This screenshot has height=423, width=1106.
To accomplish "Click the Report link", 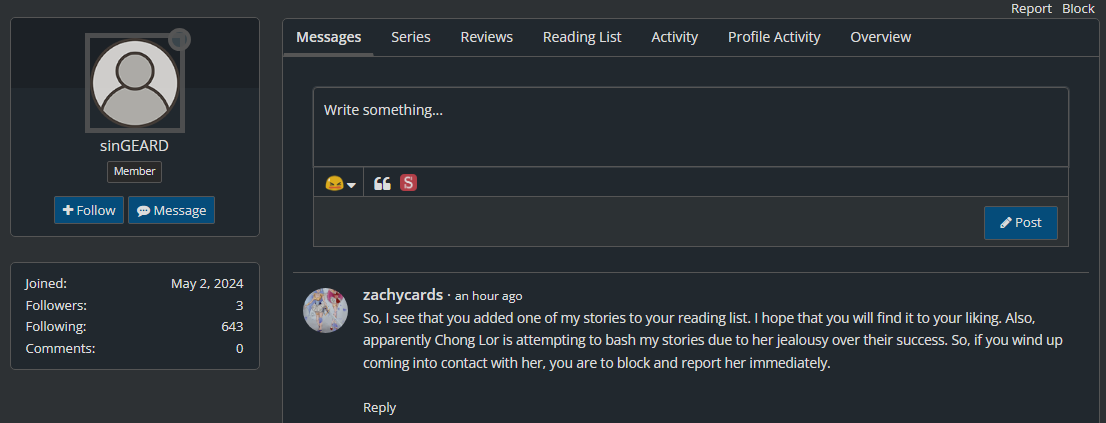I will click(1031, 8).
